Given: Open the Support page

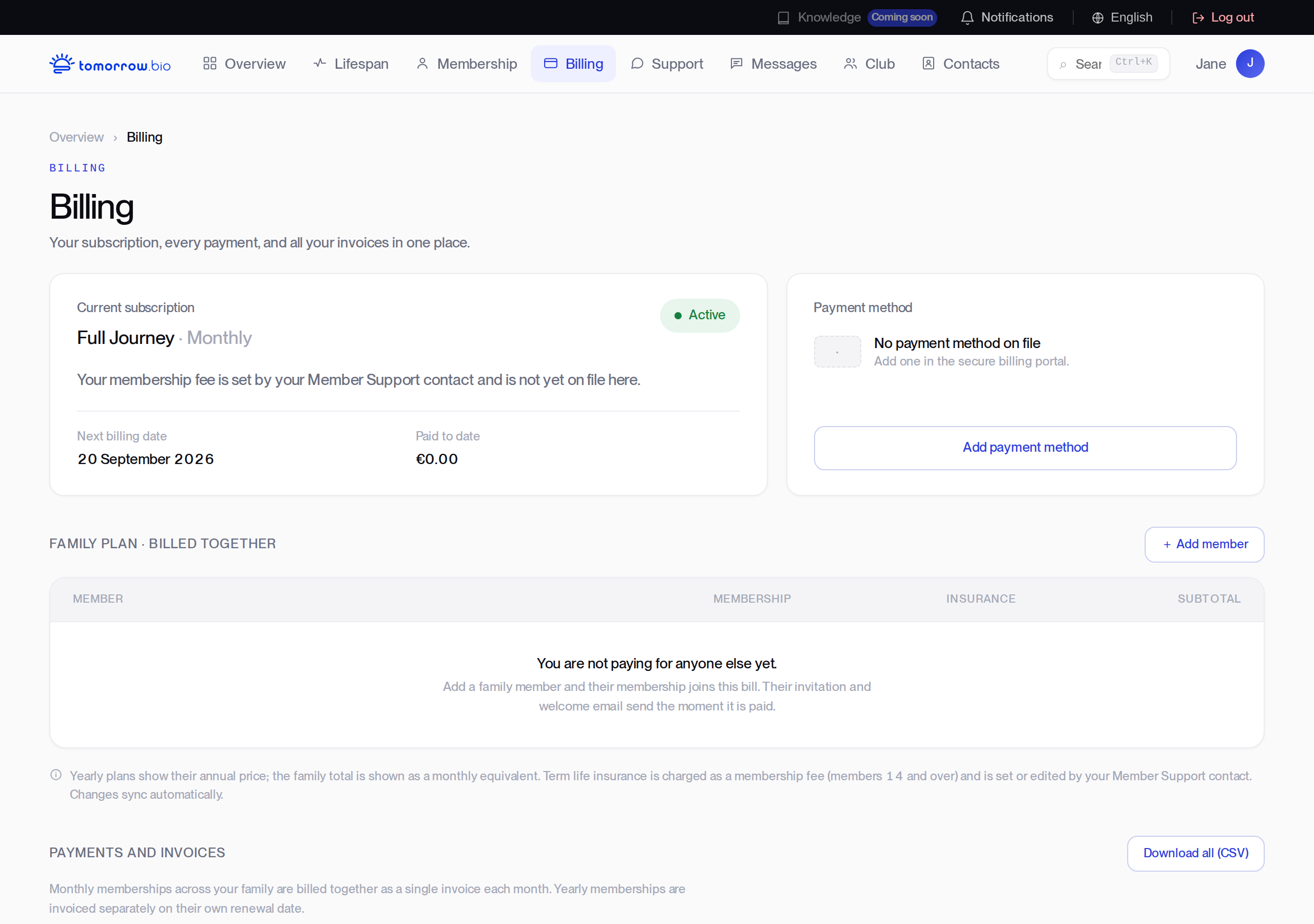Looking at the screenshot, I should coord(667,64).
